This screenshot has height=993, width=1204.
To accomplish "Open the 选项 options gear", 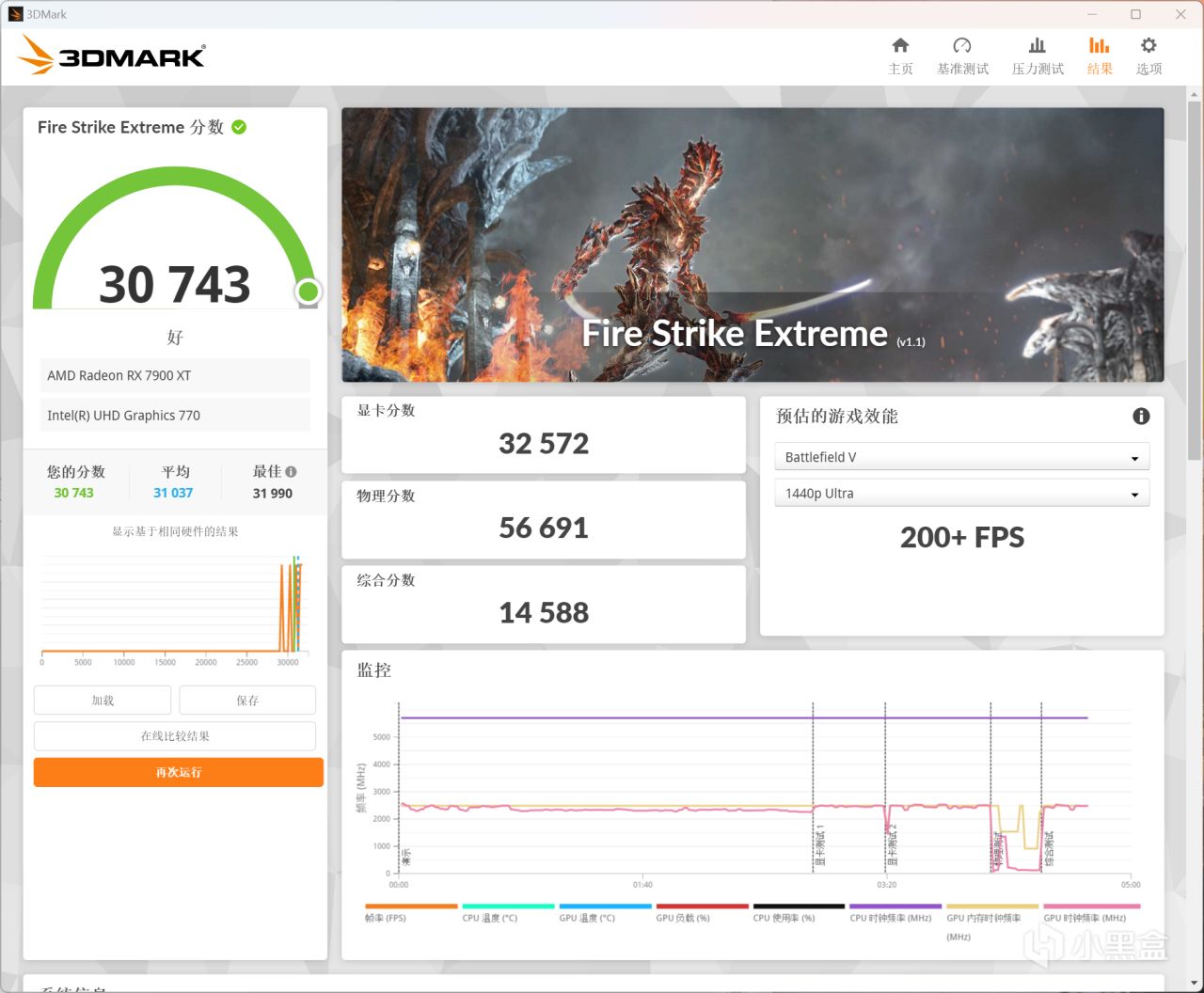I will [x=1149, y=56].
